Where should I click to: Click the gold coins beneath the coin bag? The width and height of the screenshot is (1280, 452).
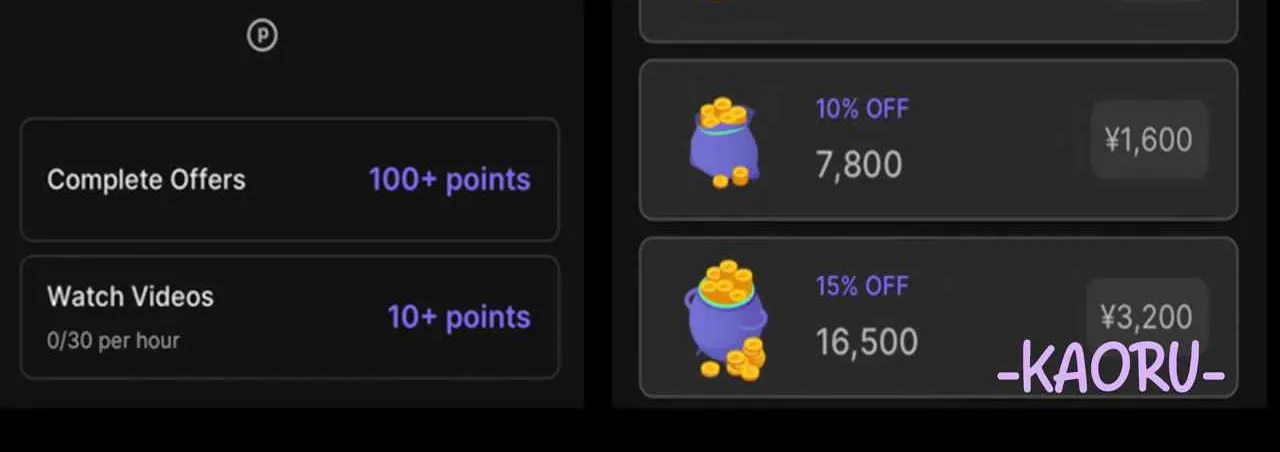pos(730,178)
